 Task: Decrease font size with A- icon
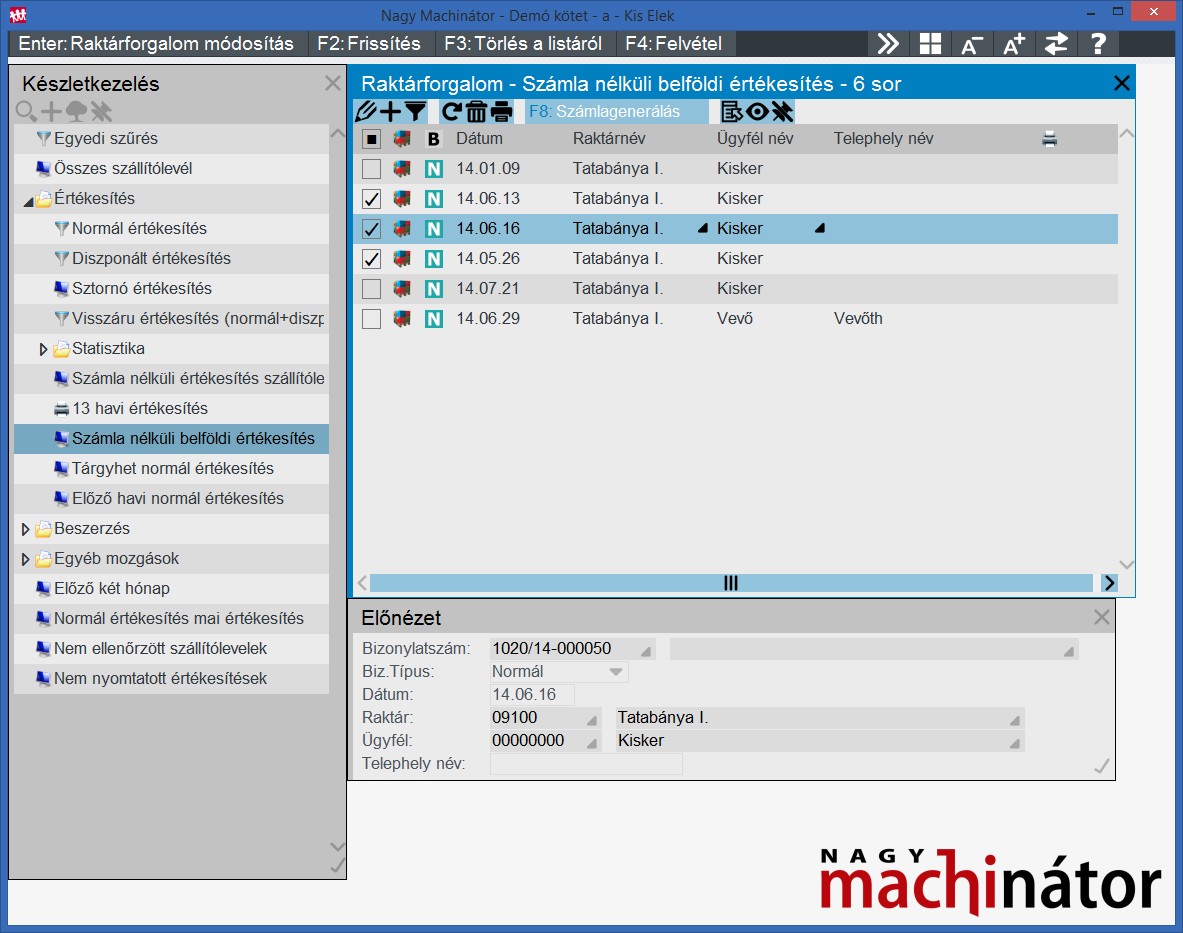971,44
